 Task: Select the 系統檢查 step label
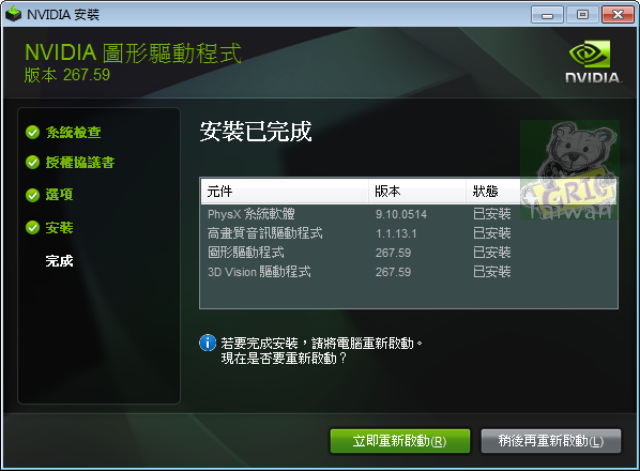point(73,132)
